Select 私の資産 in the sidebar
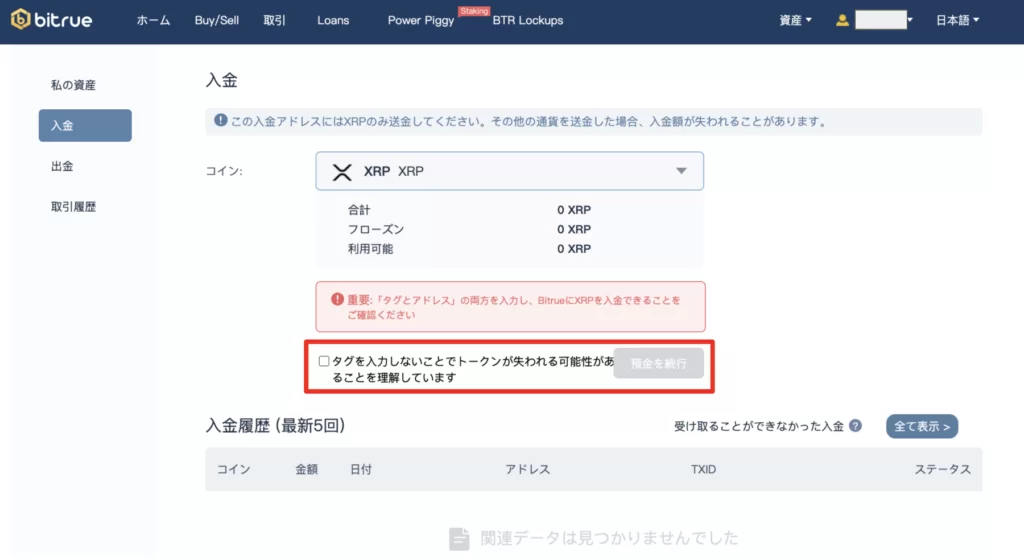1024x560 pixels. 73,85
